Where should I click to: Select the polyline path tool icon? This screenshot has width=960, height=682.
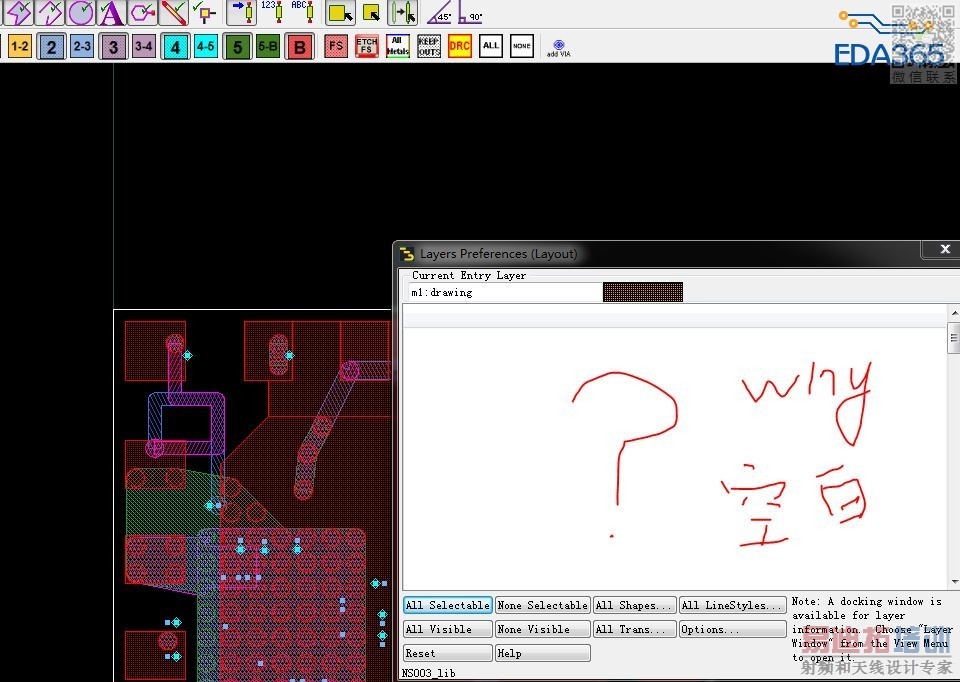click(49, 12)
